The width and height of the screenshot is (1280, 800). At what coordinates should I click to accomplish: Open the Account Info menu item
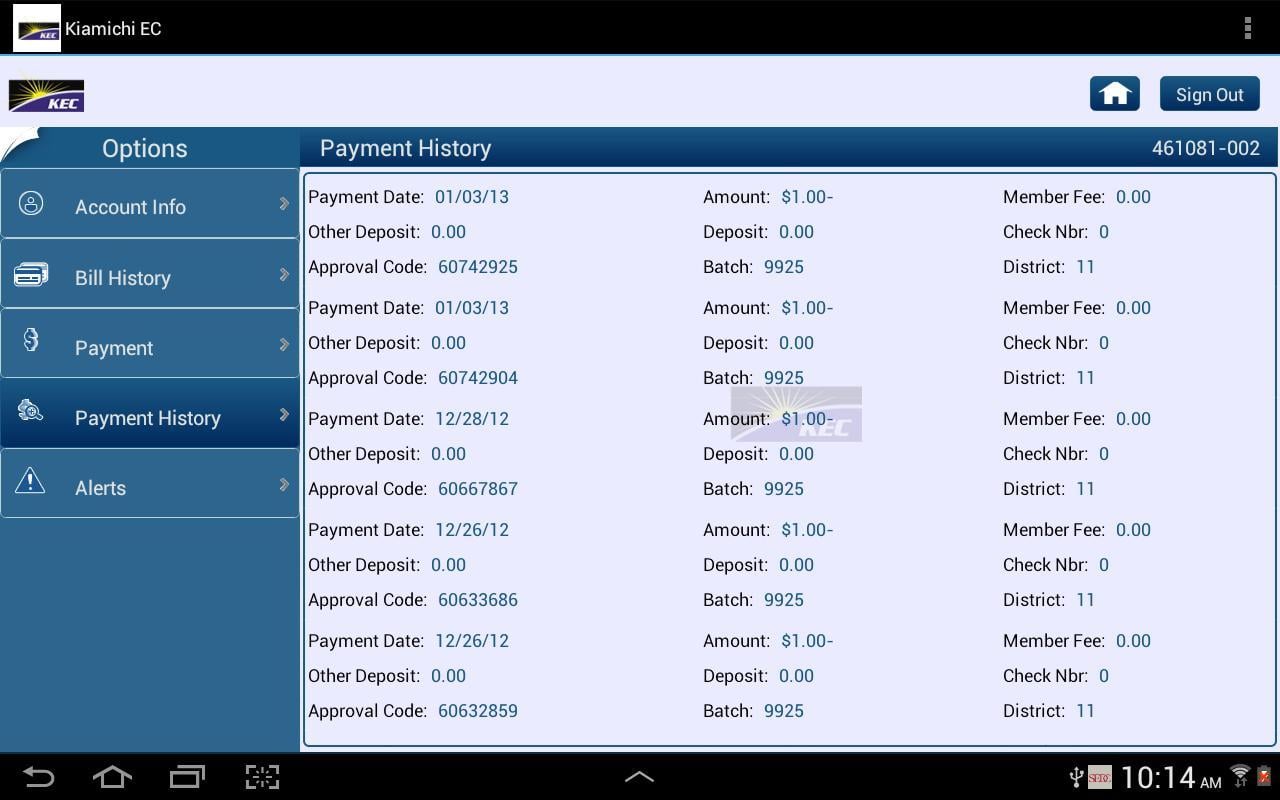coord(150,204)
